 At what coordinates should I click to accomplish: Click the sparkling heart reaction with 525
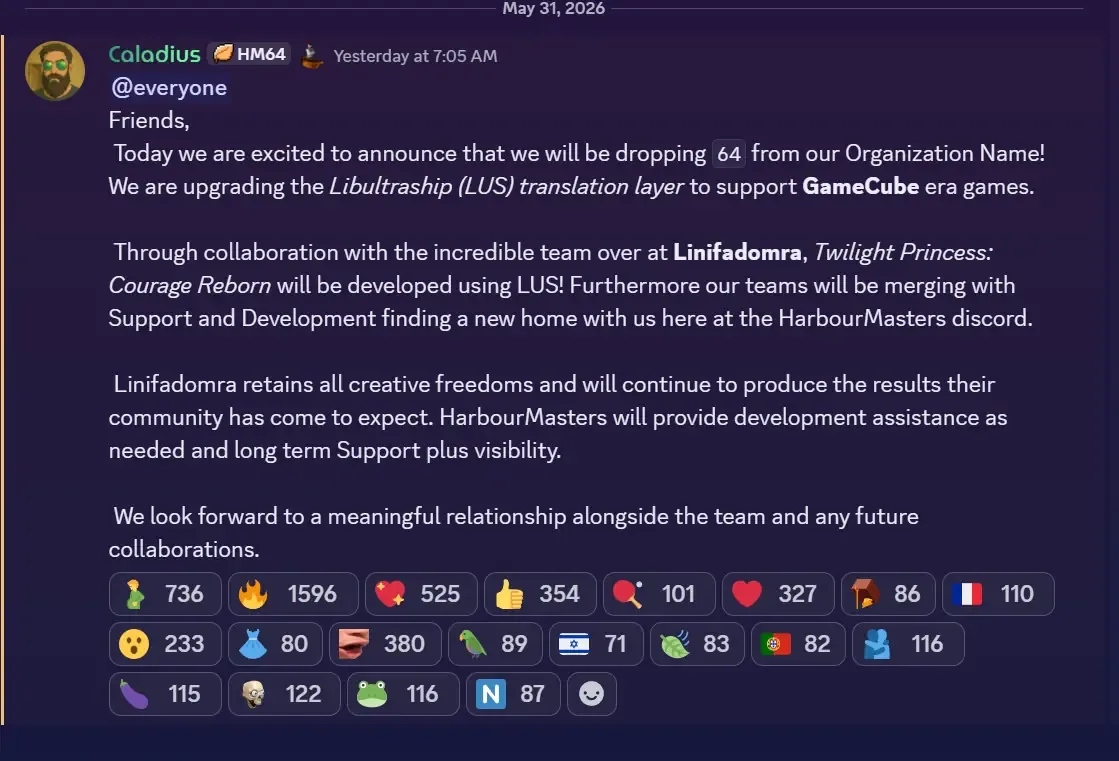pos(421,594)
